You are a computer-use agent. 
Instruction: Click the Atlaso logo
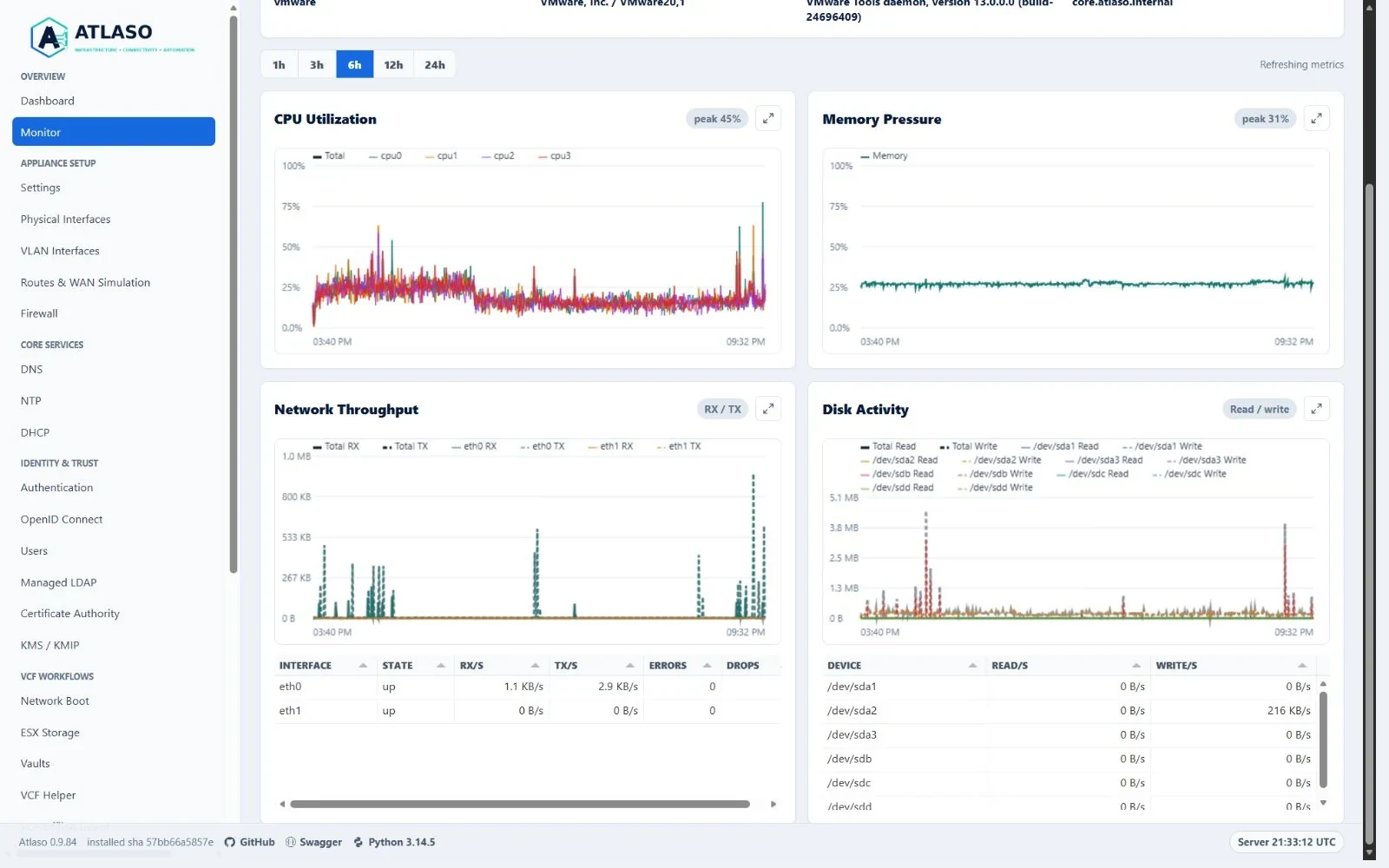click(113, 36)
